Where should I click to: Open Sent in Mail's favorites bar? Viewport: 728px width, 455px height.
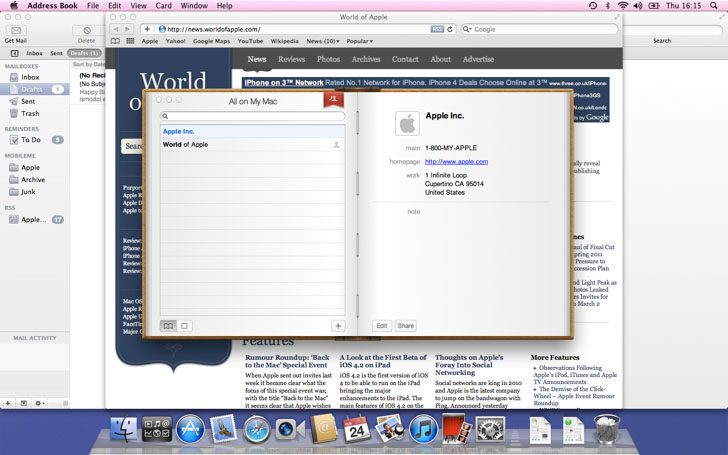[56, 53]
